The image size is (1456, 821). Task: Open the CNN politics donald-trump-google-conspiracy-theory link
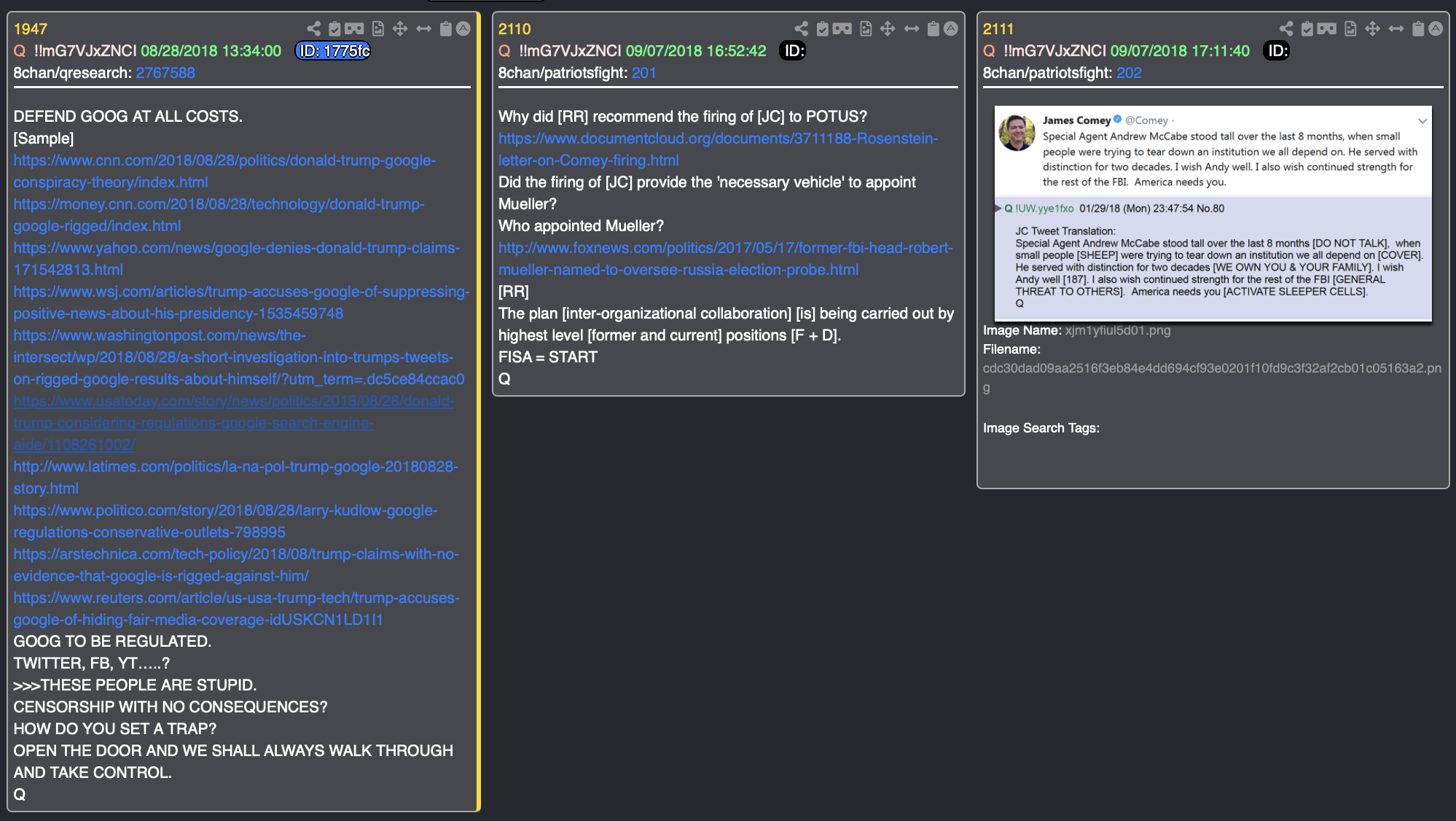pos(224,171)
